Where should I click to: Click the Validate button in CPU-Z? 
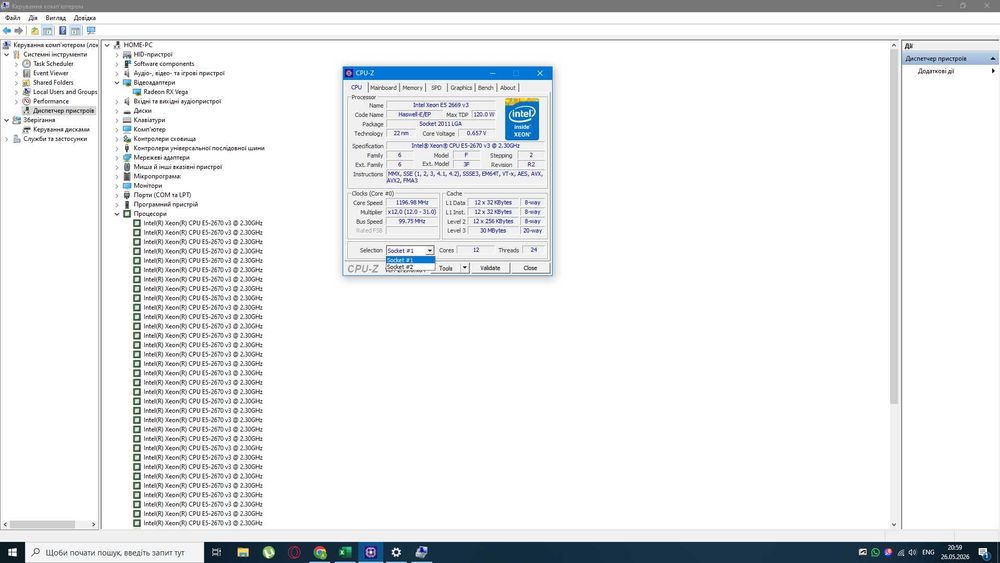(490, 268)
